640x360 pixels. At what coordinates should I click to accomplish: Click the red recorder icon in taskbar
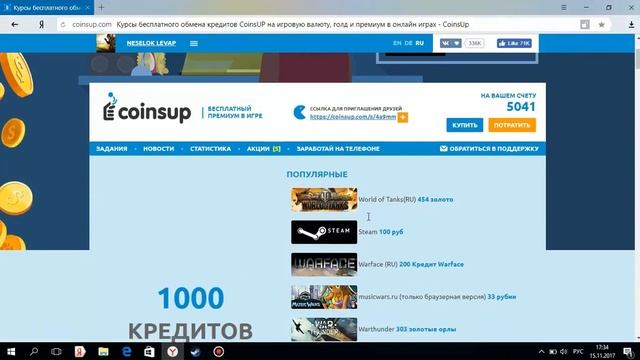click(x=219, y=351)
